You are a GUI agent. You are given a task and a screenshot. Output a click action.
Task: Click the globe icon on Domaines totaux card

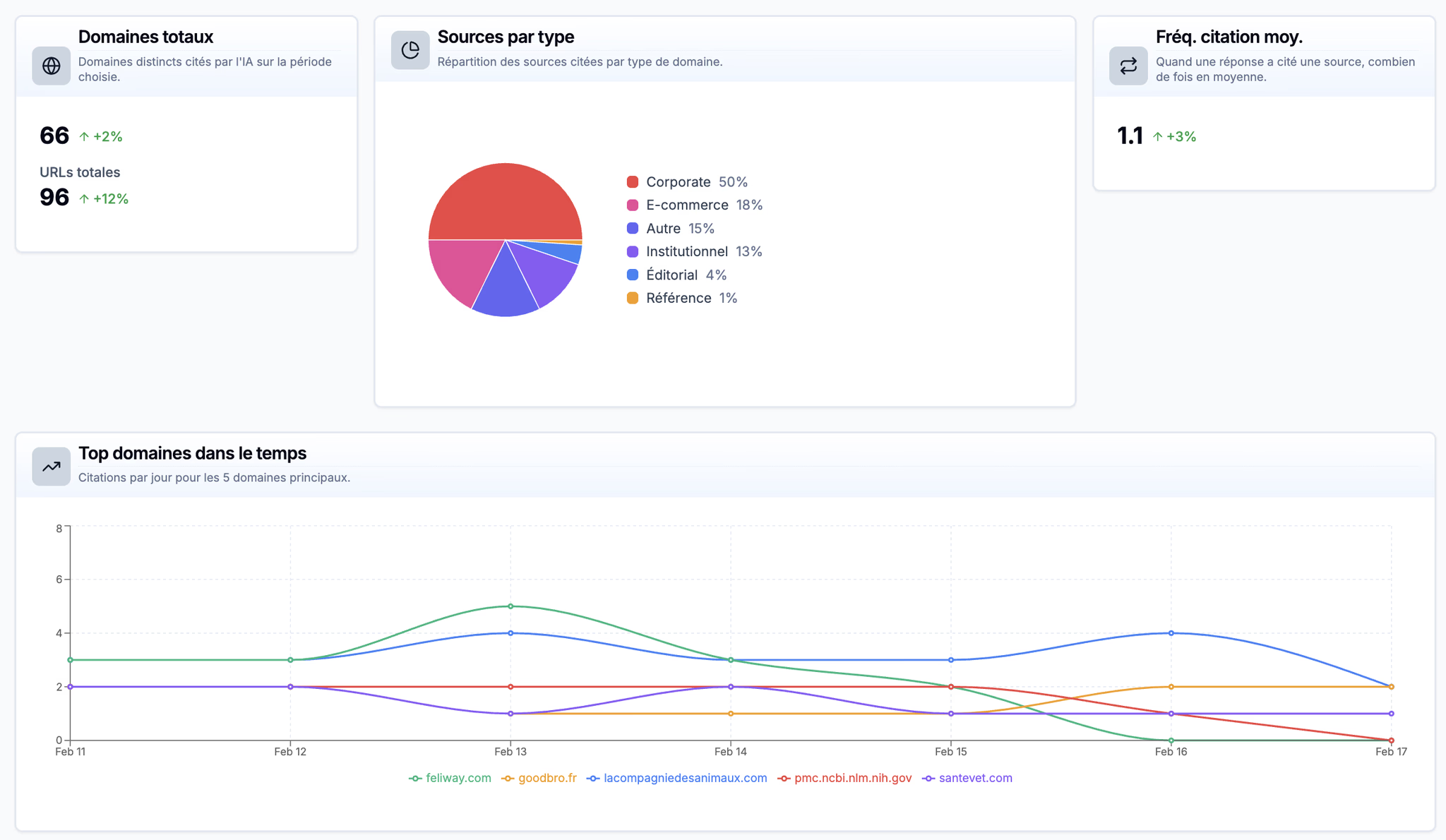point(51,66)
